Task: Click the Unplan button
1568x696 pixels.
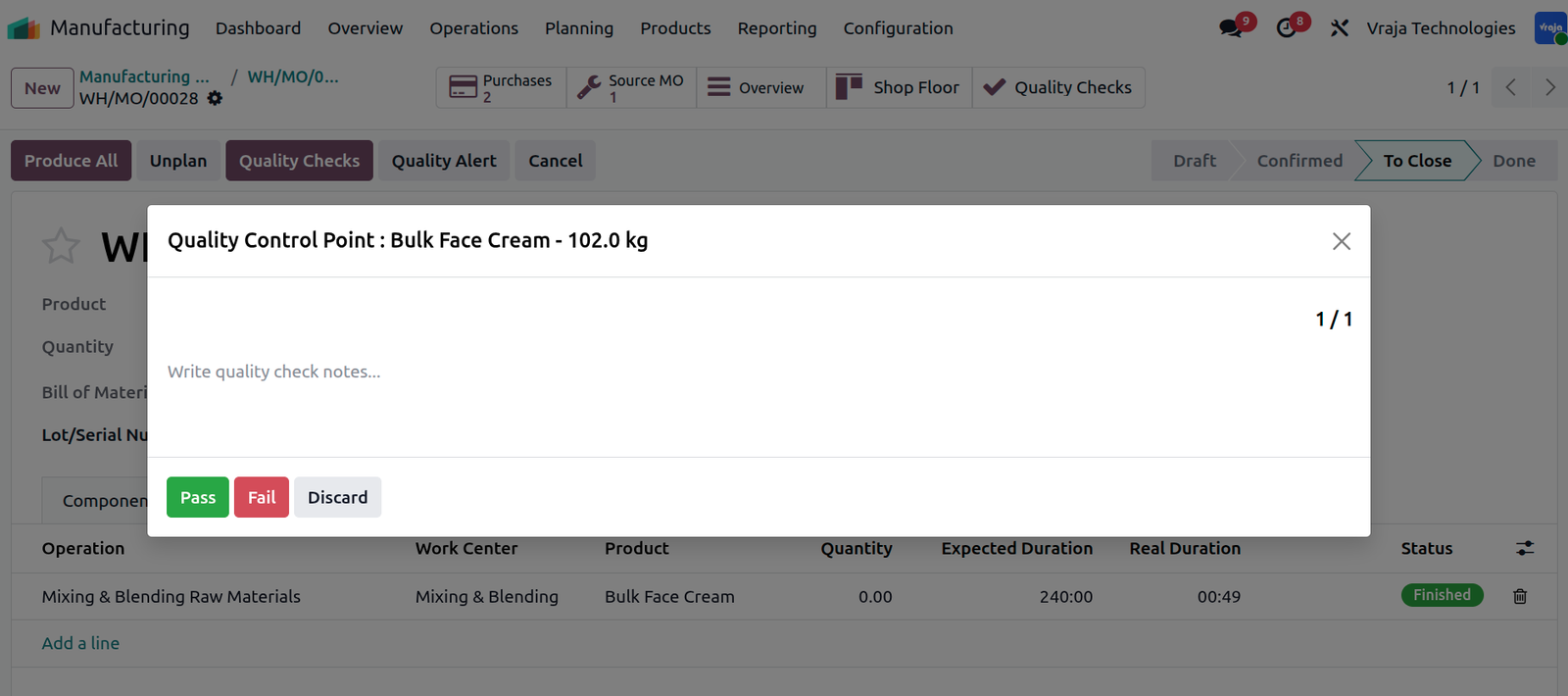Action: coord(178,161)
